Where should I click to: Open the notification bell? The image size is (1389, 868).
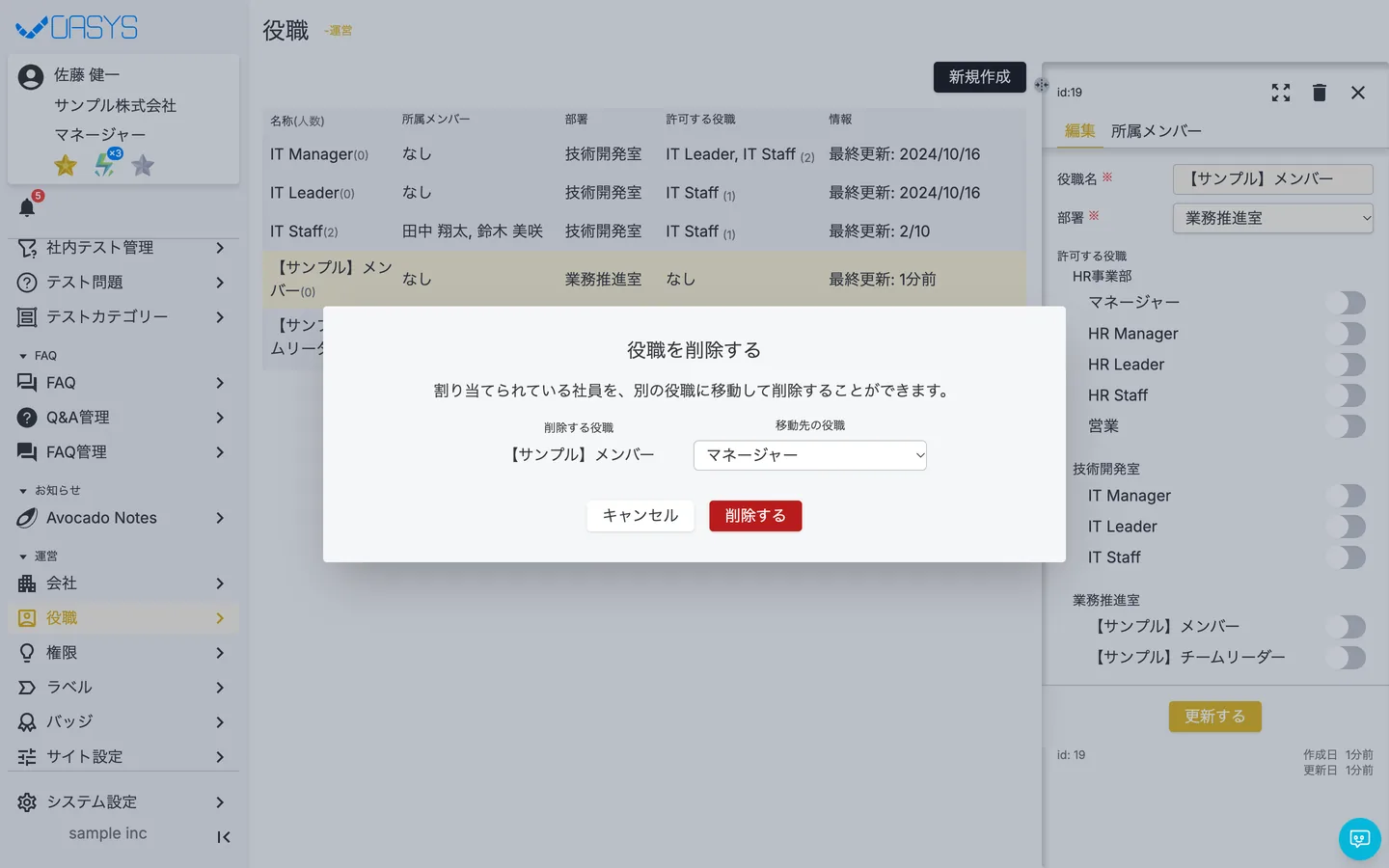click(27, 207)
